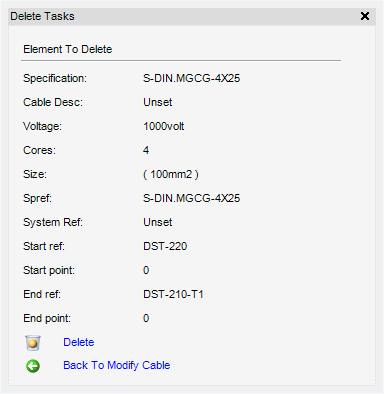Close the Delete Tasks panel
This screenshot has height=394, width=384.
pos(365,16)
